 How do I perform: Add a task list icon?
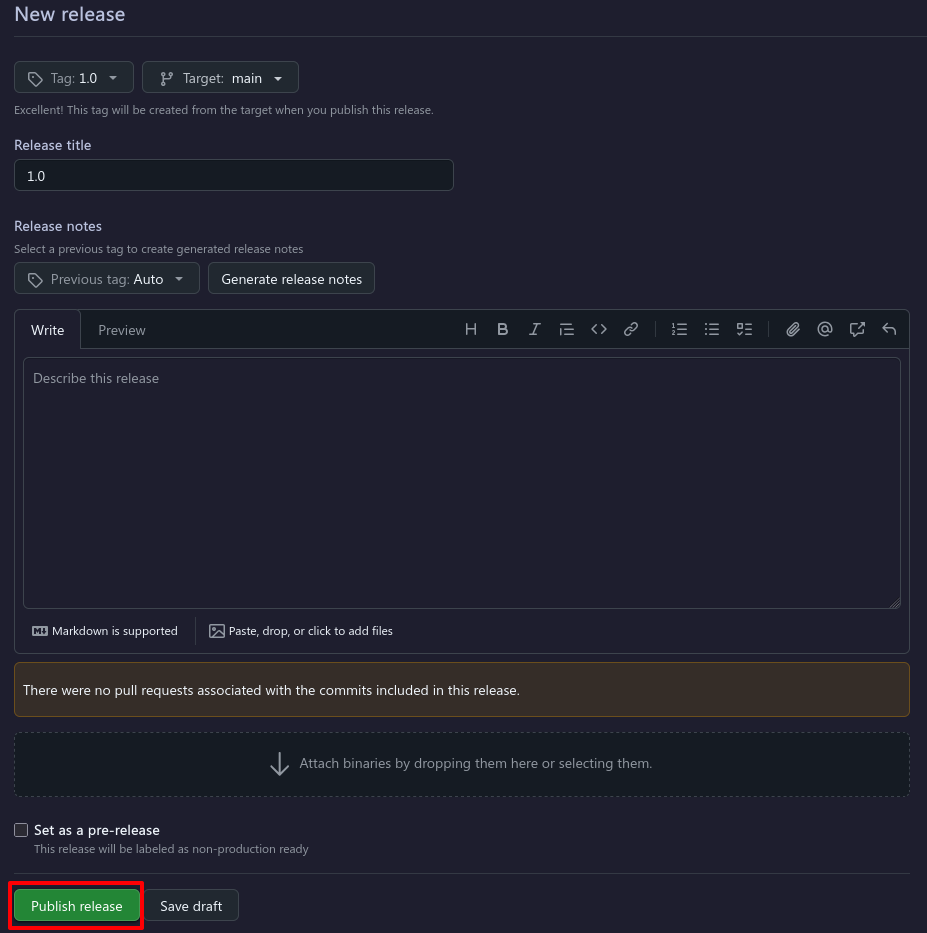click(x=744, y=329)
